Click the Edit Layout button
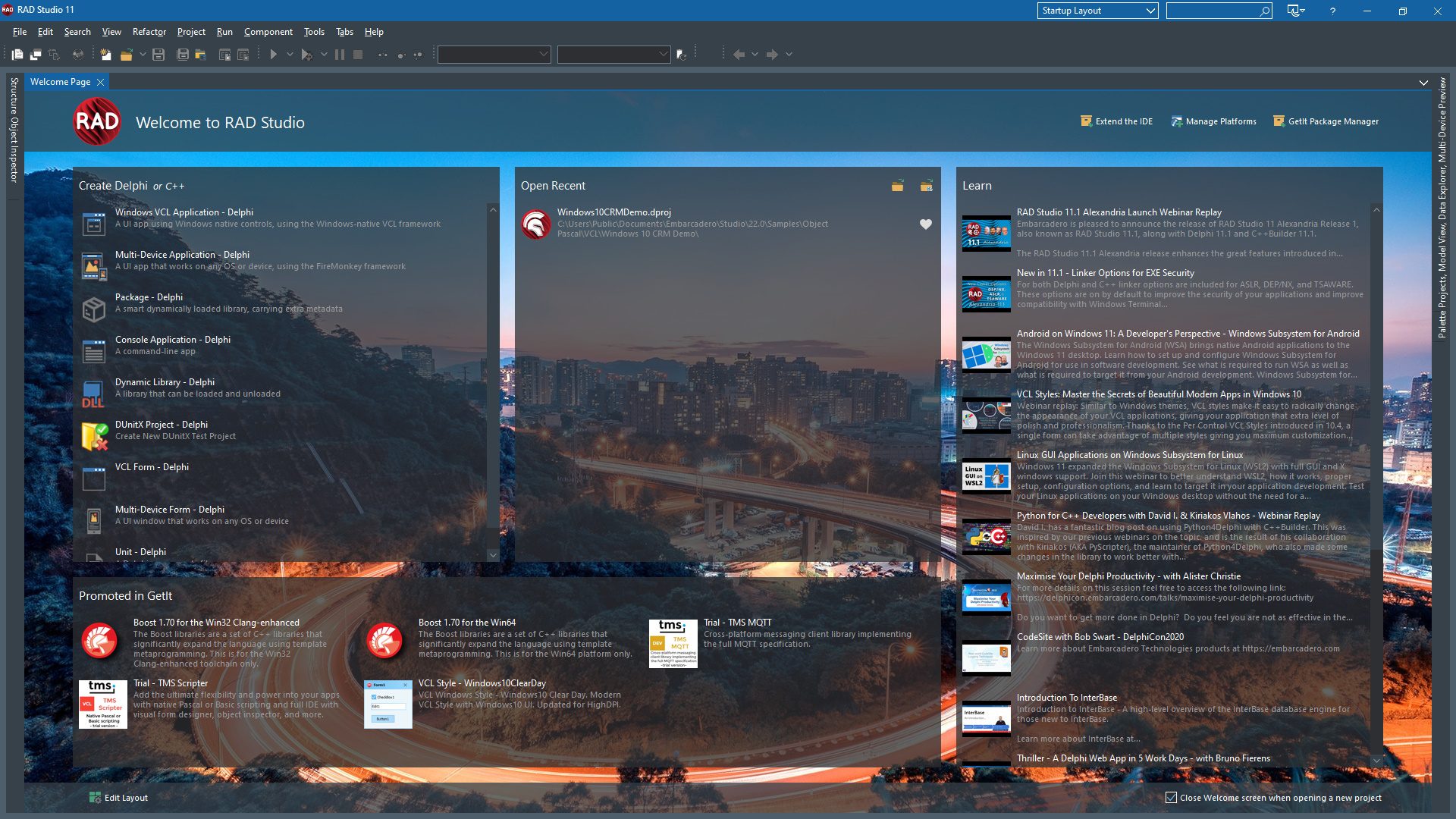The image size is (1456, 819). click(118, 798)
